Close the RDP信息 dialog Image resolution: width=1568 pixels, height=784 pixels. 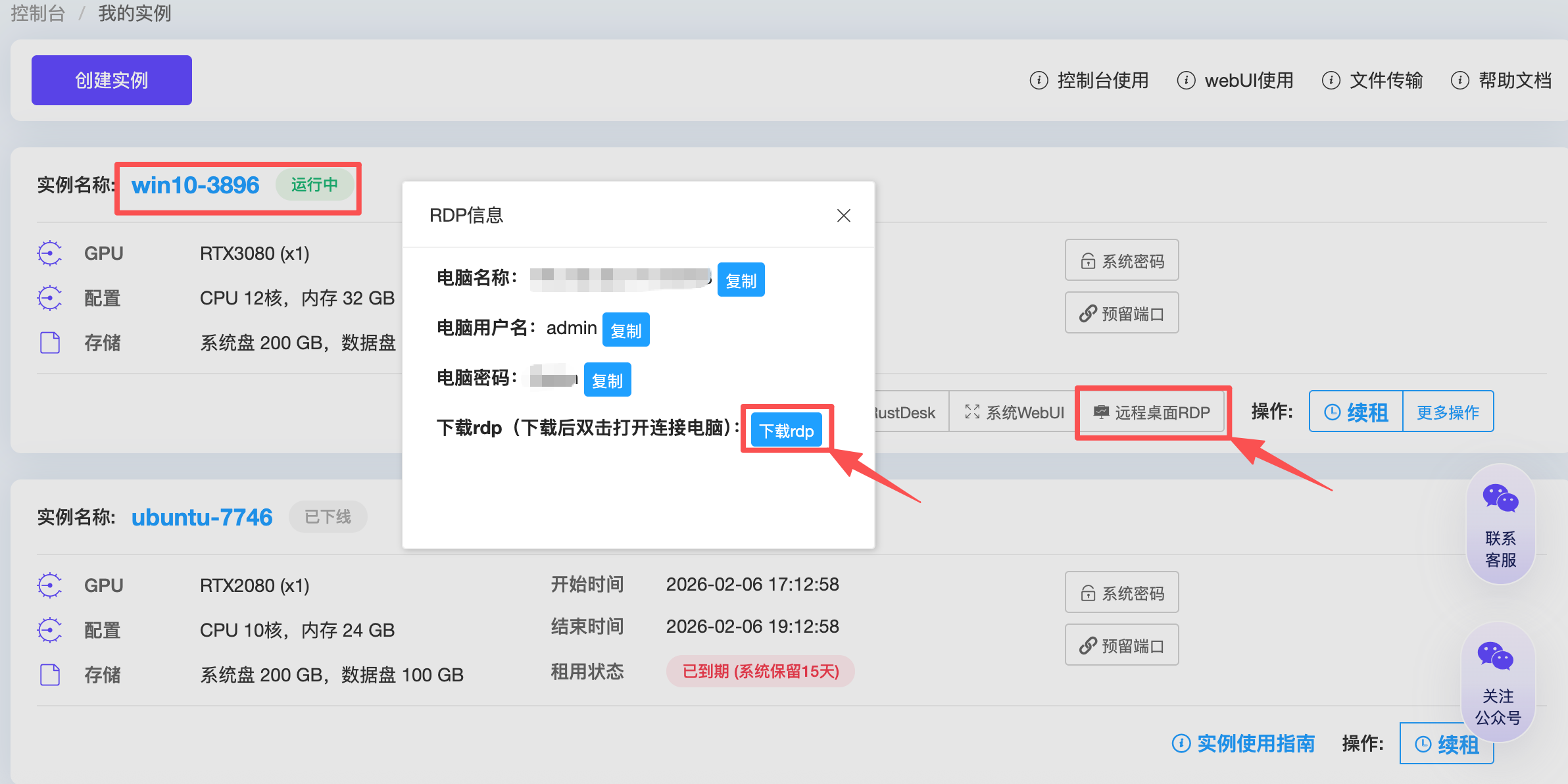843,216
